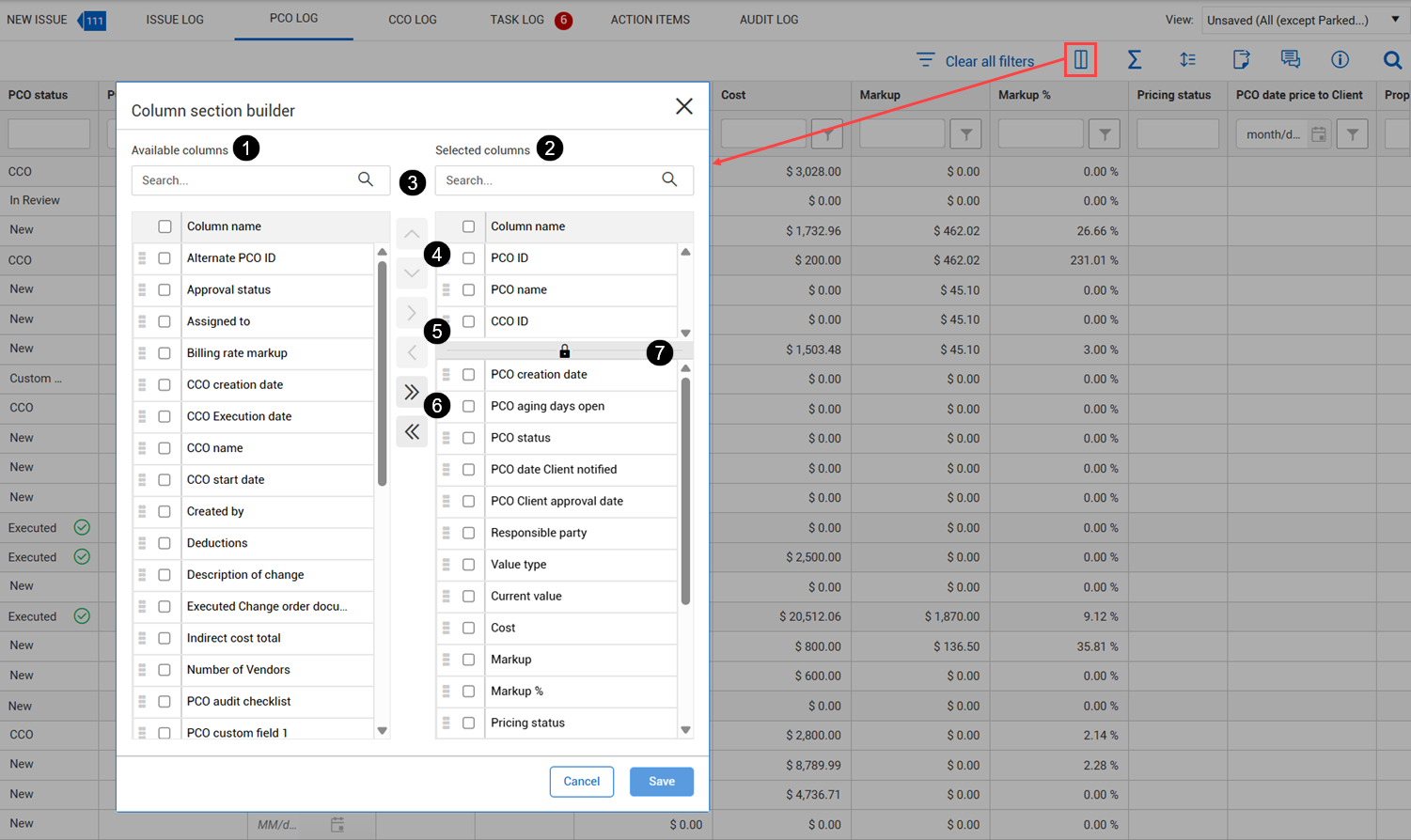Focus the Selected columns search field
This screenshot has height=840, width=1411.
tap(564, 180)
